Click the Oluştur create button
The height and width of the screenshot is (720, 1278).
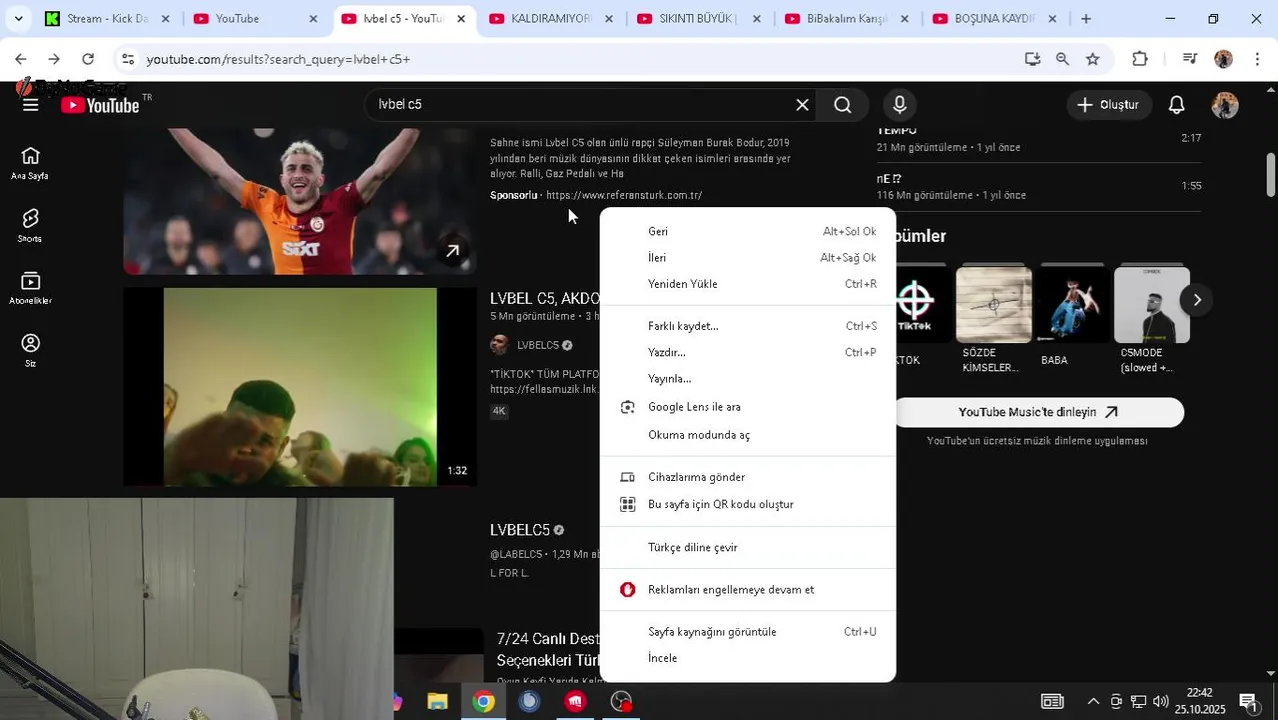pyautogui.click(x=1109, y=105)
